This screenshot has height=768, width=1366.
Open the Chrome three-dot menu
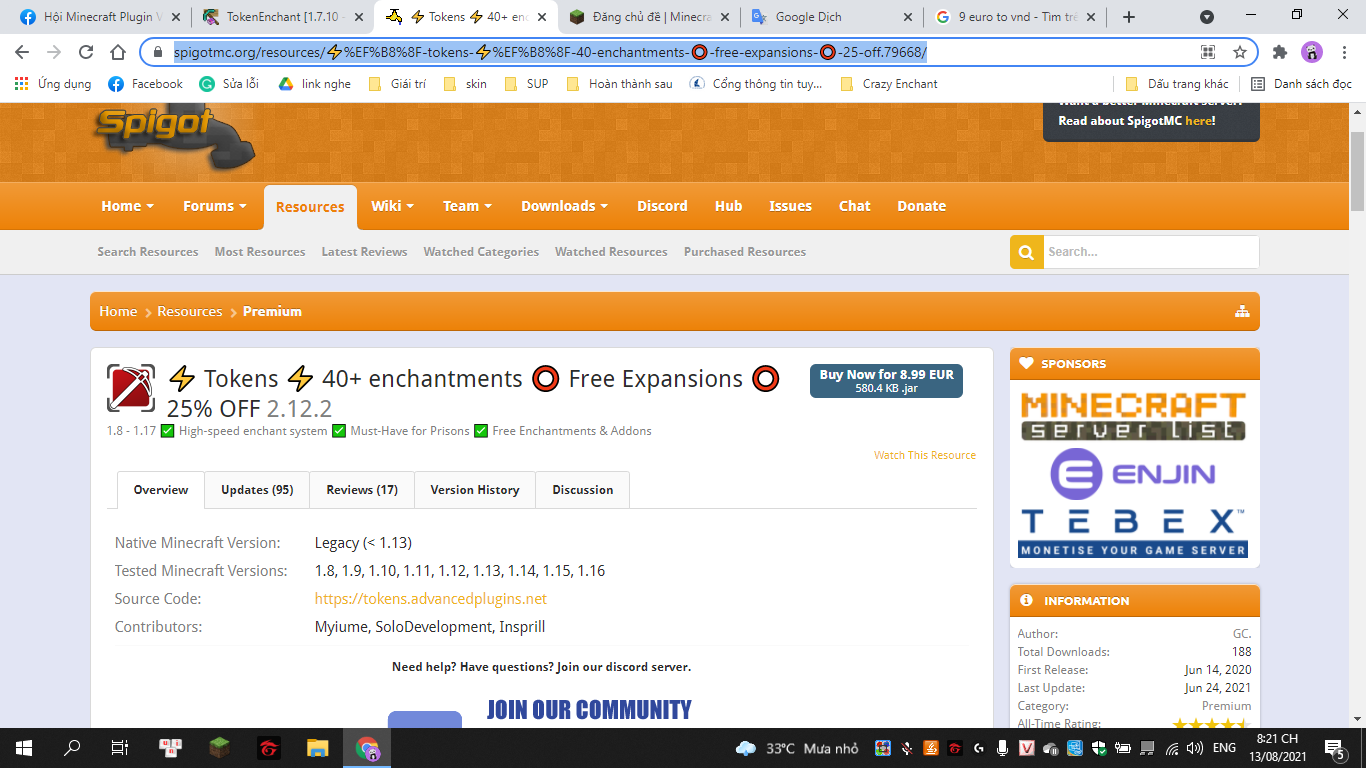point(1343,52)
